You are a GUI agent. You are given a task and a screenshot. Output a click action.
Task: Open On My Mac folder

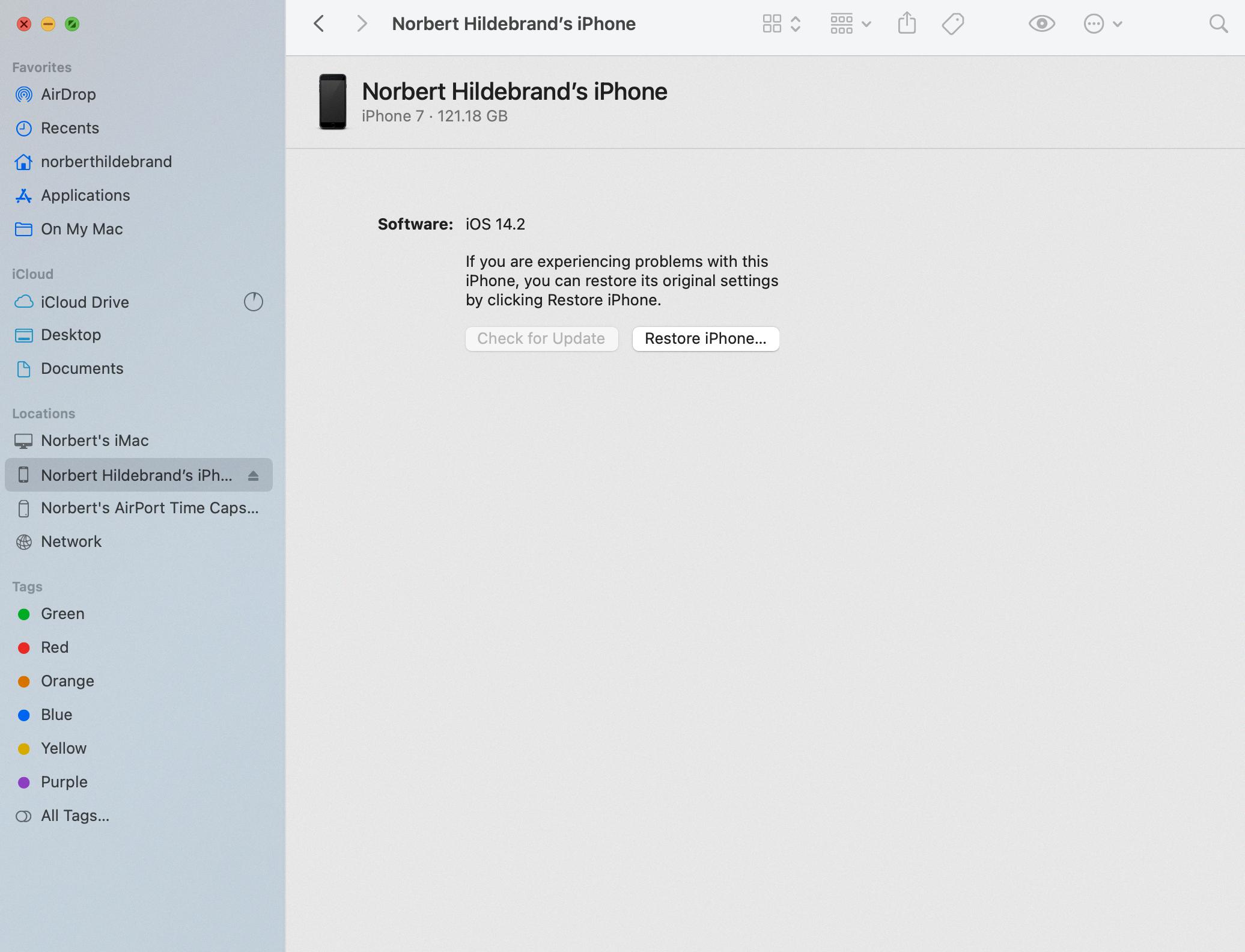[x=82, y=229]
